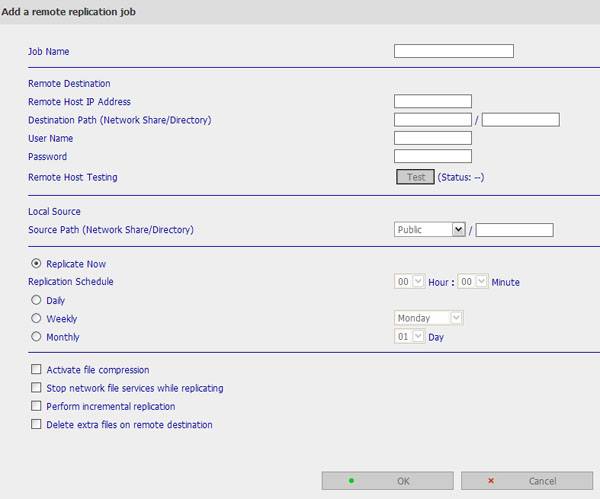Click the green dot icon on OK
Viewport: 600px width, 499px height.
point(351,481)
